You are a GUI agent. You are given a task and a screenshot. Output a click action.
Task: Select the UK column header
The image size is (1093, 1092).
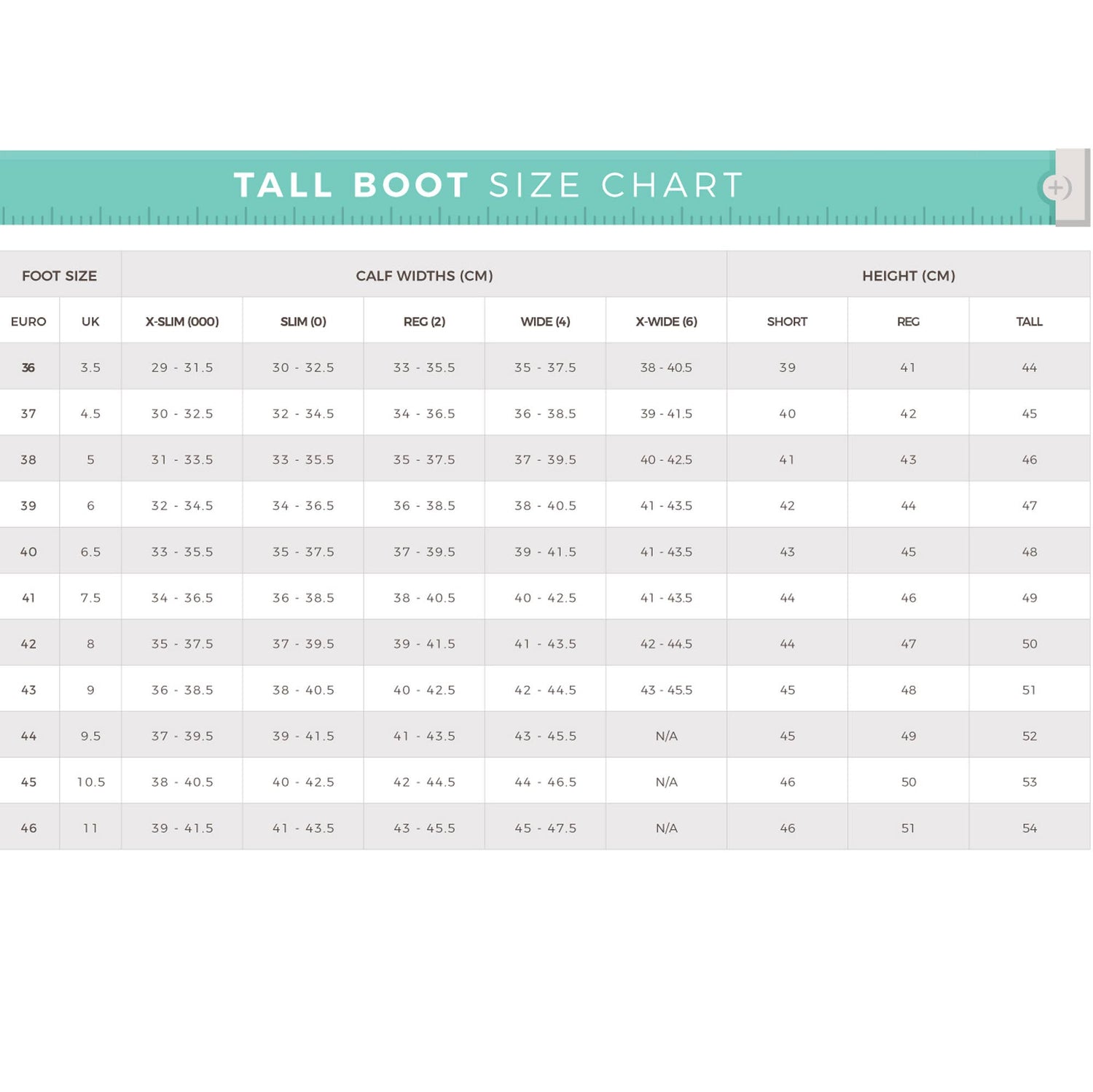90,321
